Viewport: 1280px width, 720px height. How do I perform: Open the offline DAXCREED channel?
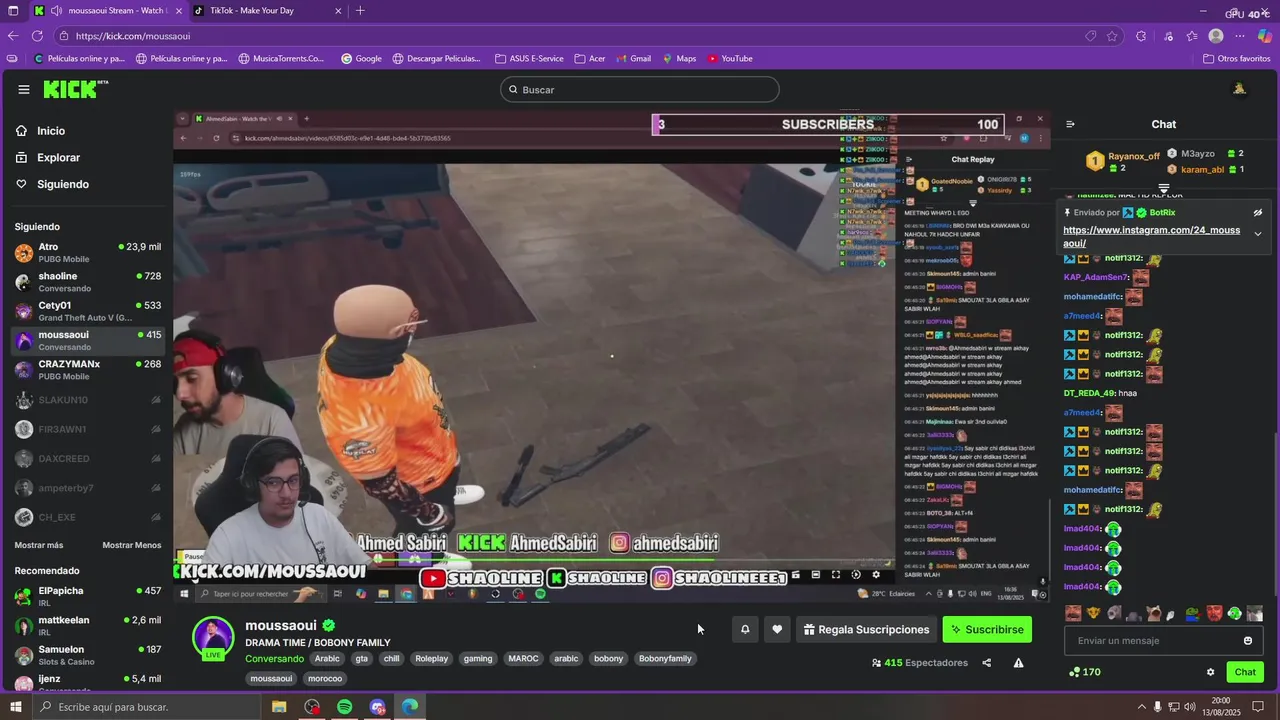tap(88, 459)
